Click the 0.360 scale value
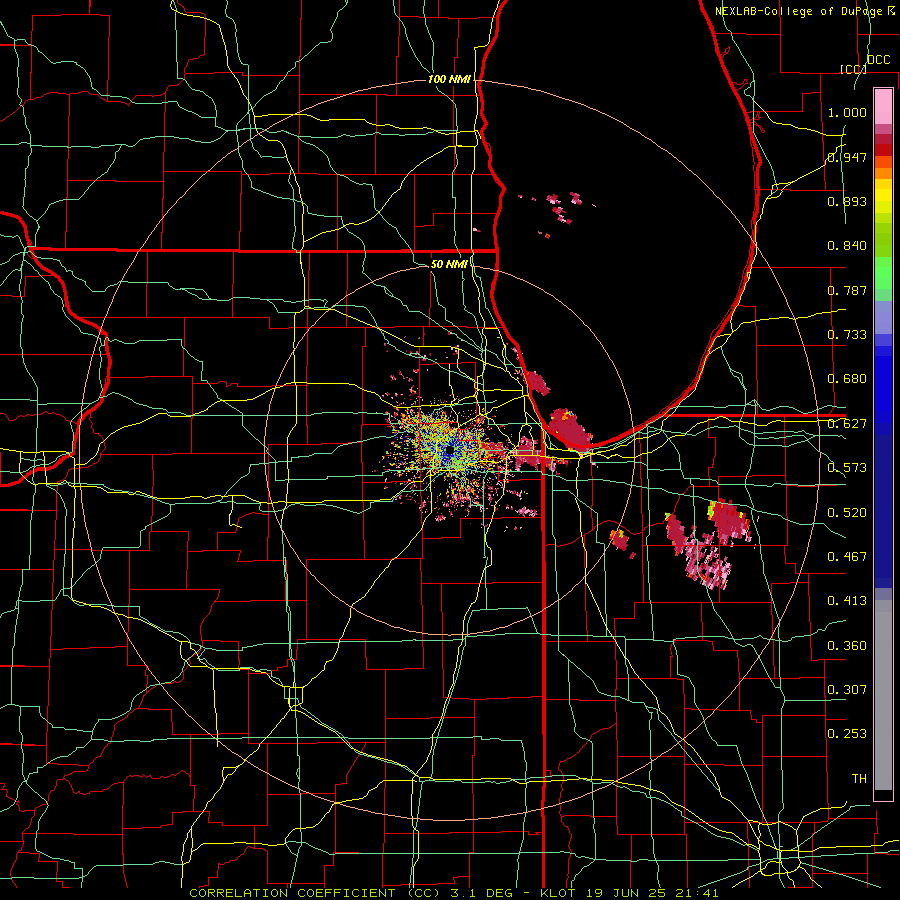Viewport: 900px width, 900px height. [847, 646]
